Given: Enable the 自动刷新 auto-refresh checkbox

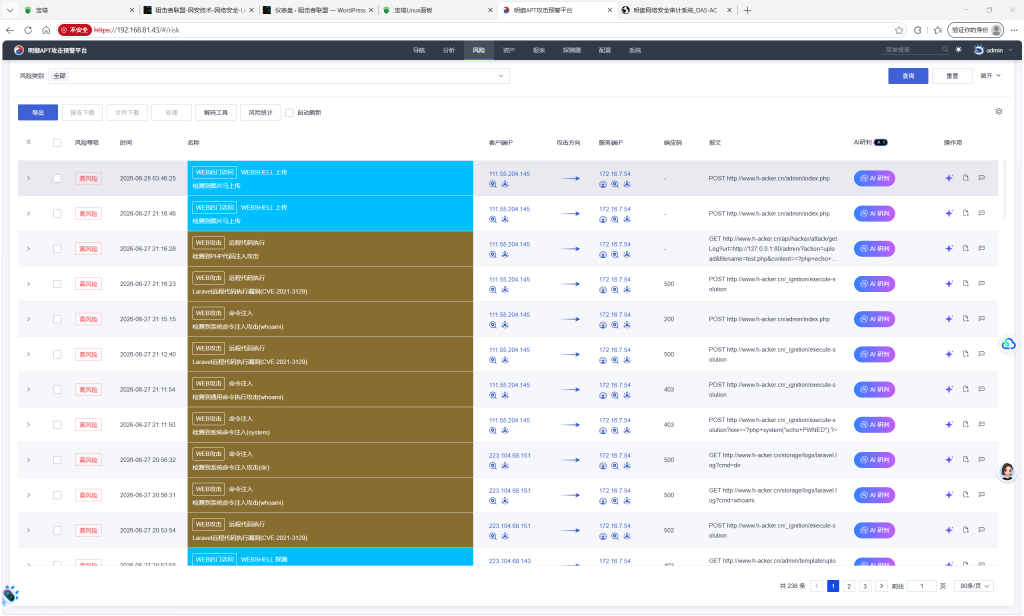Looking at the screenshot, I should [x=289, y=112].
